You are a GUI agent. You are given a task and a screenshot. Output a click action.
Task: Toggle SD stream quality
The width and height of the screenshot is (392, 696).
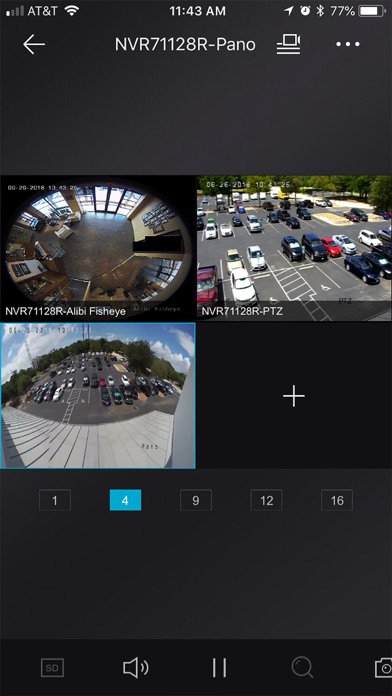52,668
